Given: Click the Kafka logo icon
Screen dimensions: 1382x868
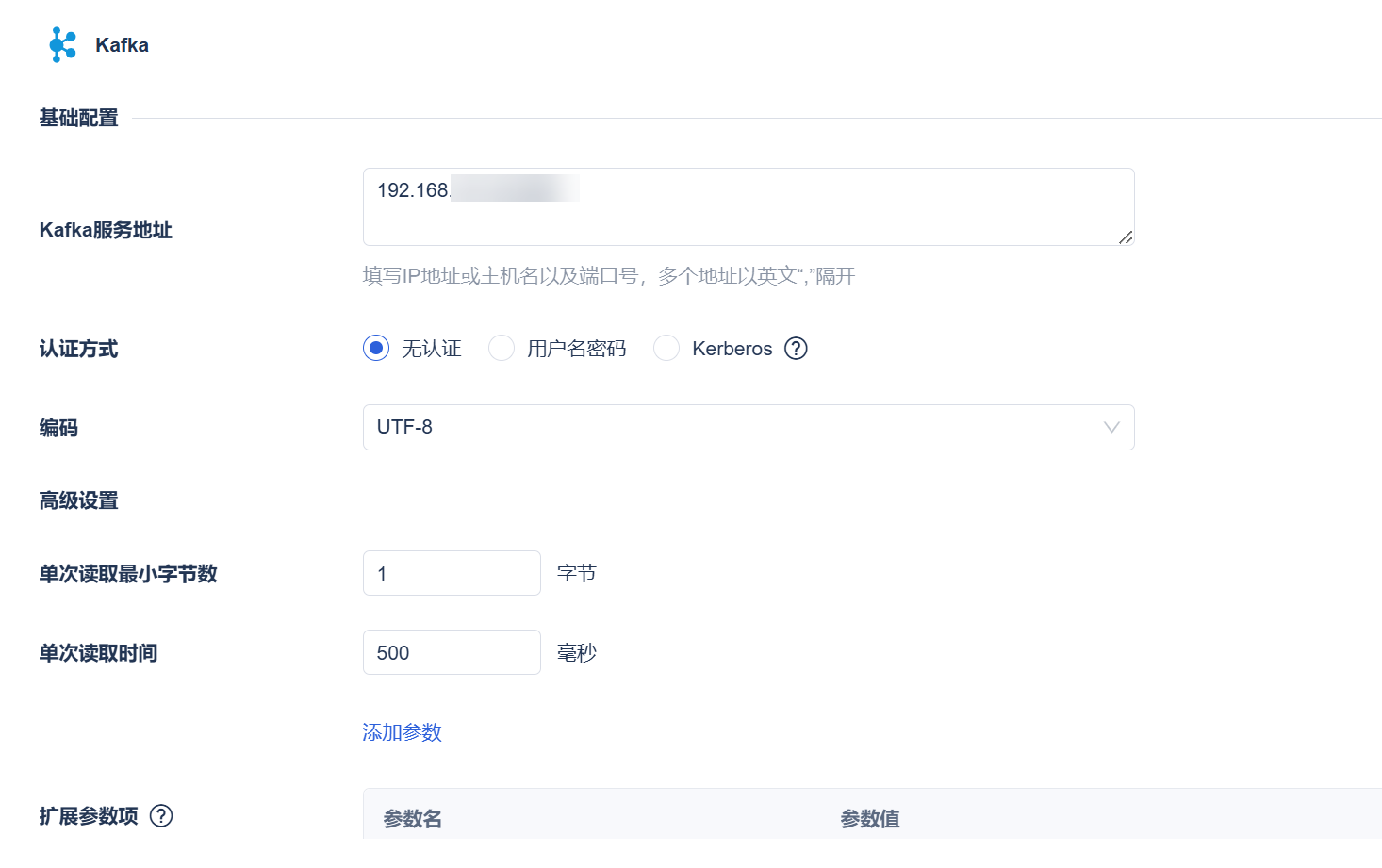Looking at the screenshot, I should tap(62, 45).
